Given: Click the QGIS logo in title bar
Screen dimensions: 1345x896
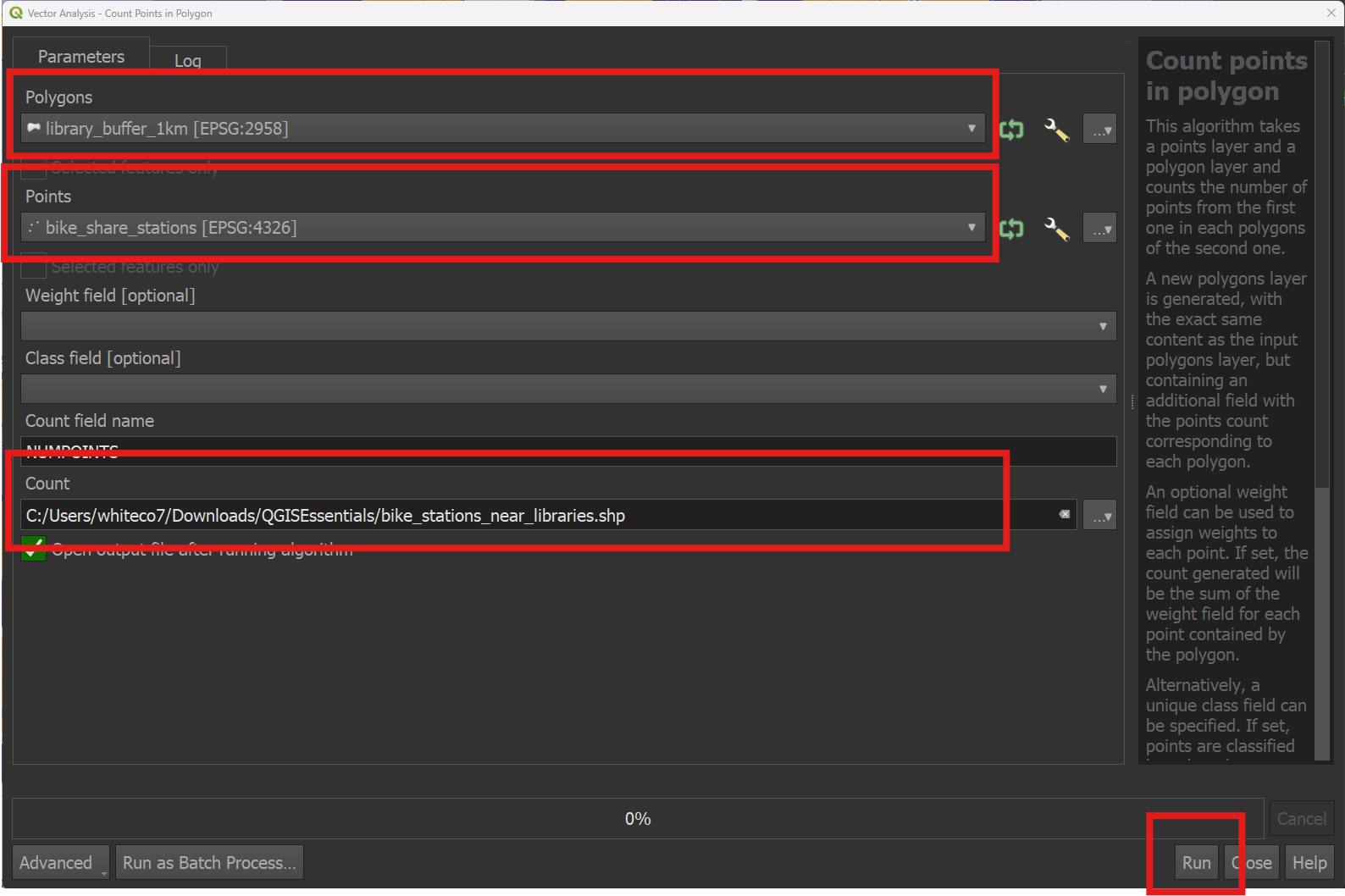Looking at the screenshot, I should click(x=15, y=13).
